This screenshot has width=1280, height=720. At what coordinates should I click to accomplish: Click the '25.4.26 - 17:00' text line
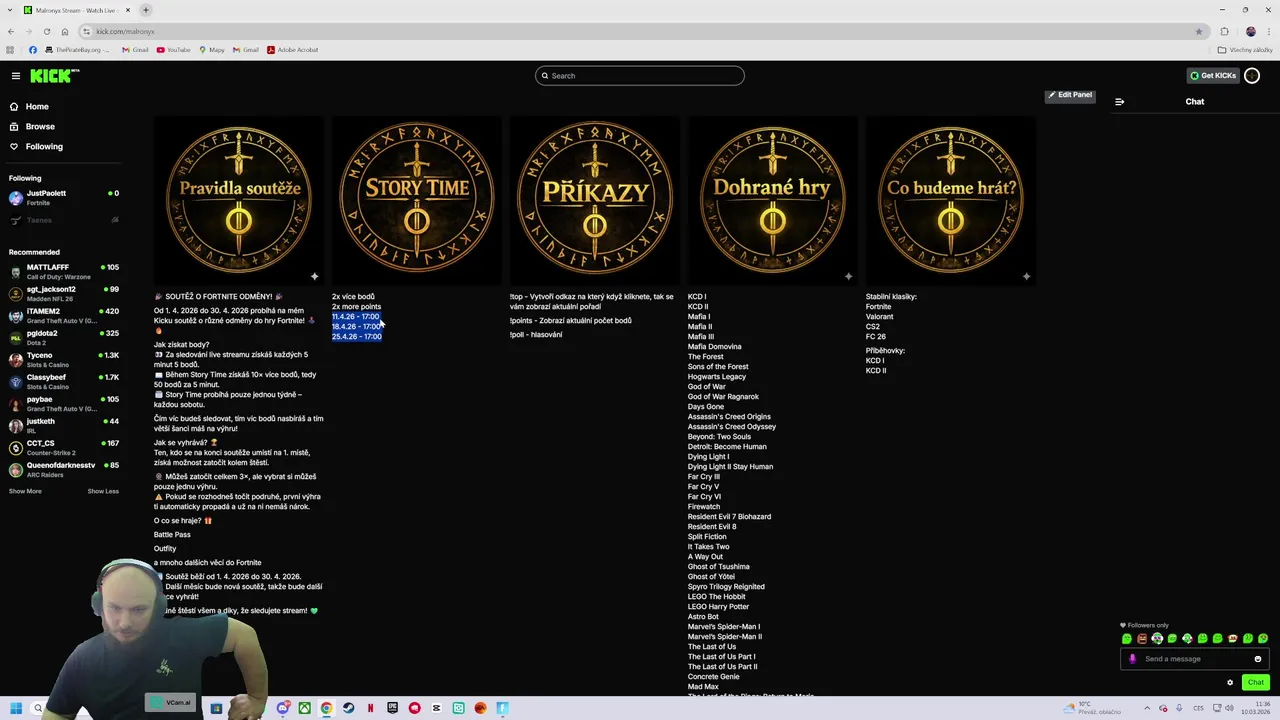pos(357,337)
